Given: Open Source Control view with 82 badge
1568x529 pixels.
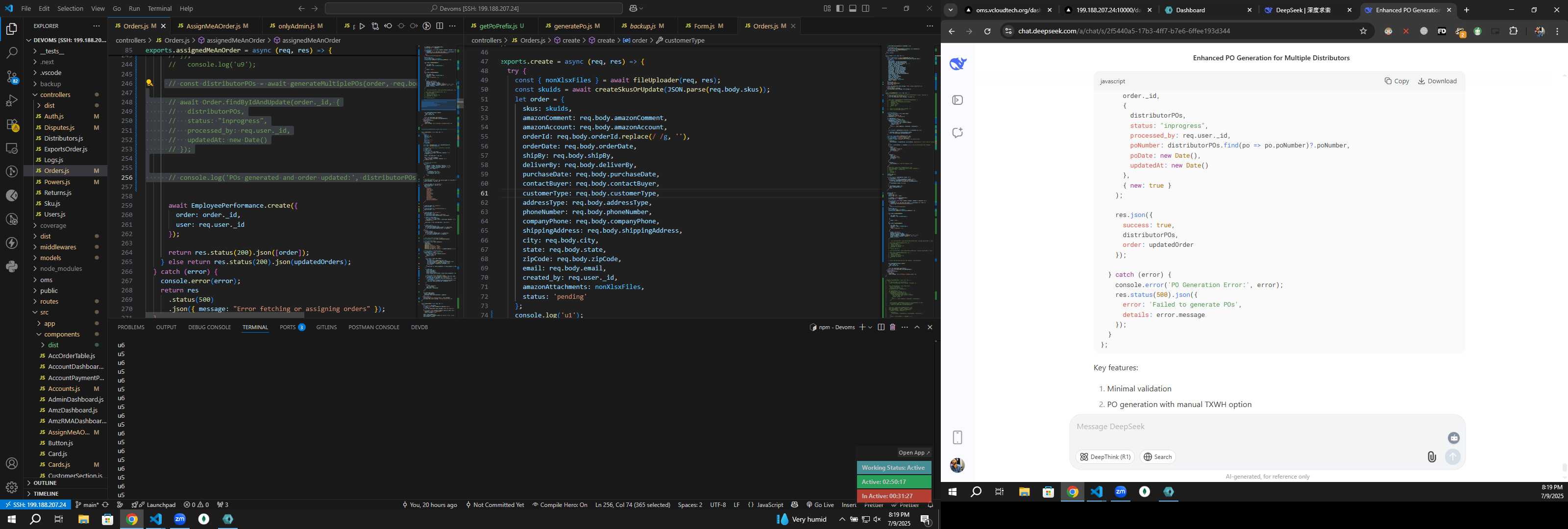Looking at the screenshot, I should 12,77.
